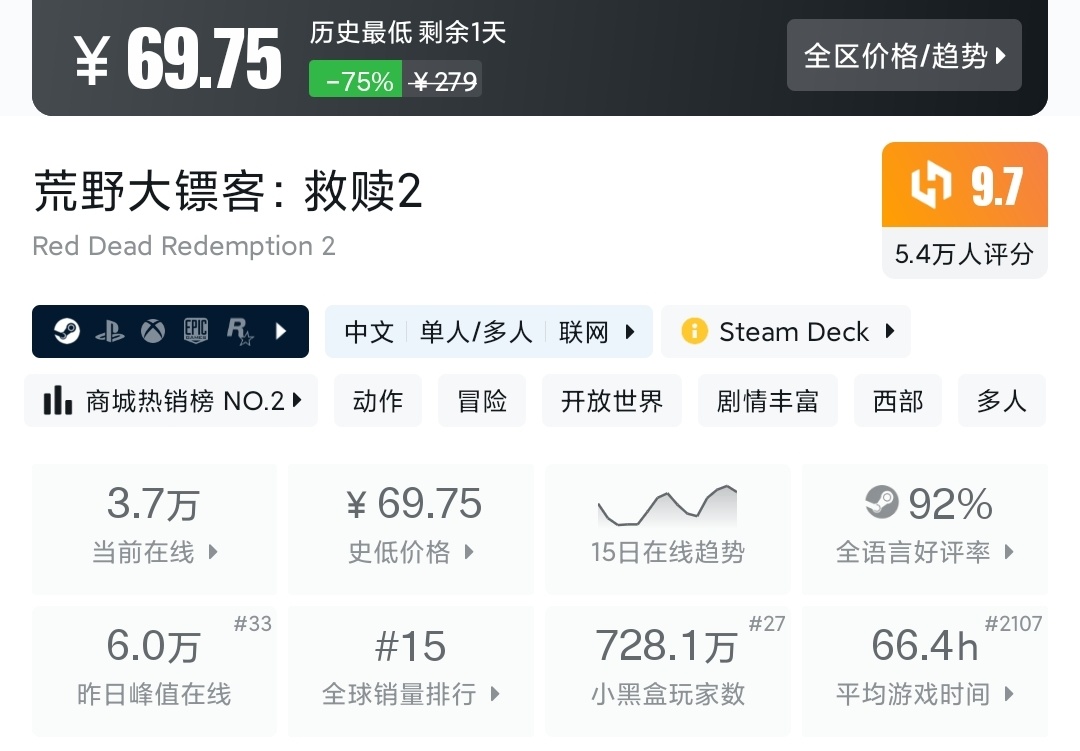The image size is (1080, 751).
Task: Open 商城热销榜 NO.2 ranking
Action: (171, 401)
